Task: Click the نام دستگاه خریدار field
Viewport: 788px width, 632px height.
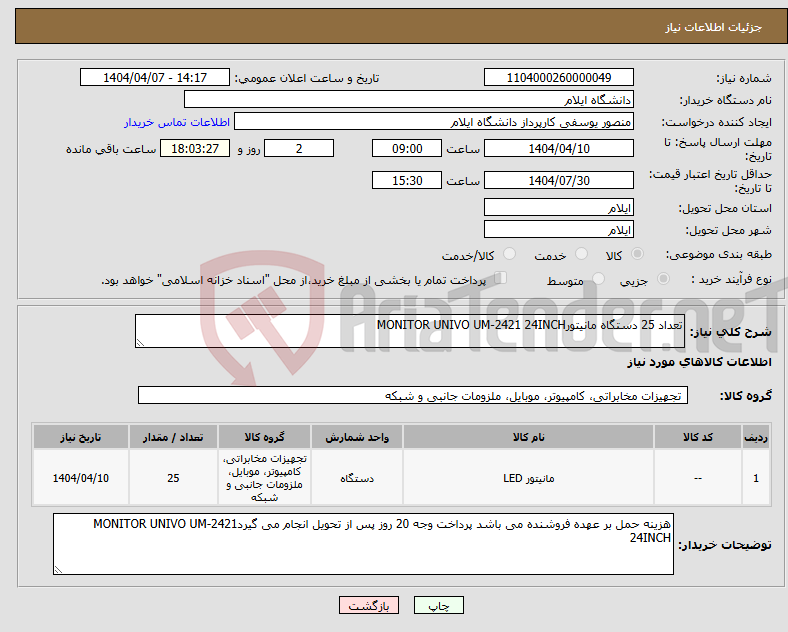Action: point(409,99)
